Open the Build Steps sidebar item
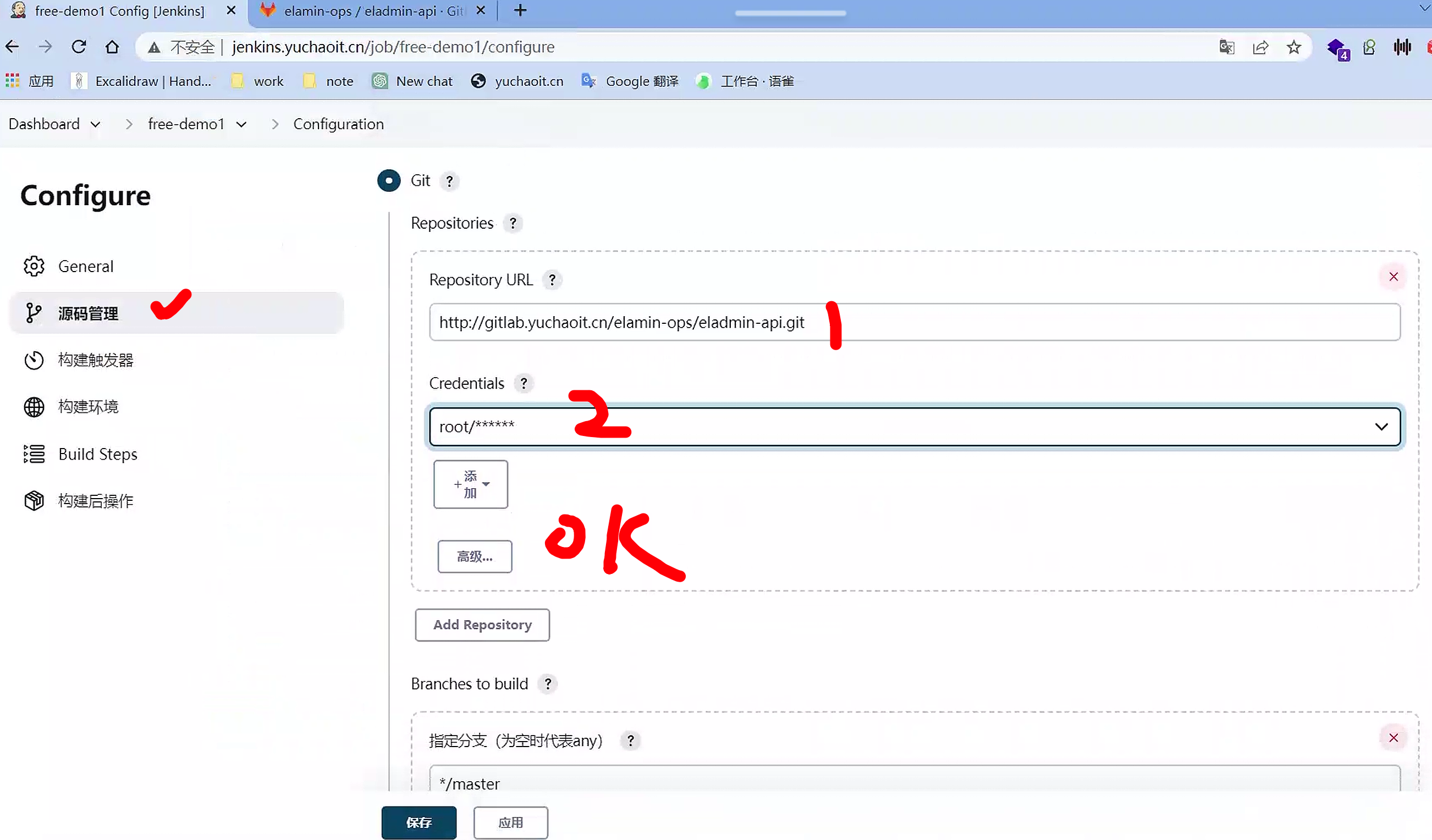The image size is (1432, 840). [x=98, y=454]
